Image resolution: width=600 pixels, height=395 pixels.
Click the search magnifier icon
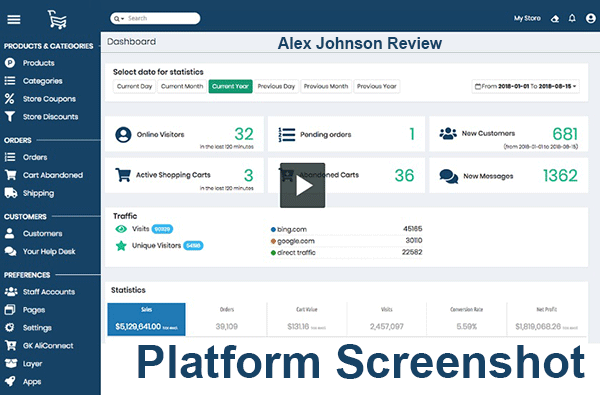coord(116,18)
